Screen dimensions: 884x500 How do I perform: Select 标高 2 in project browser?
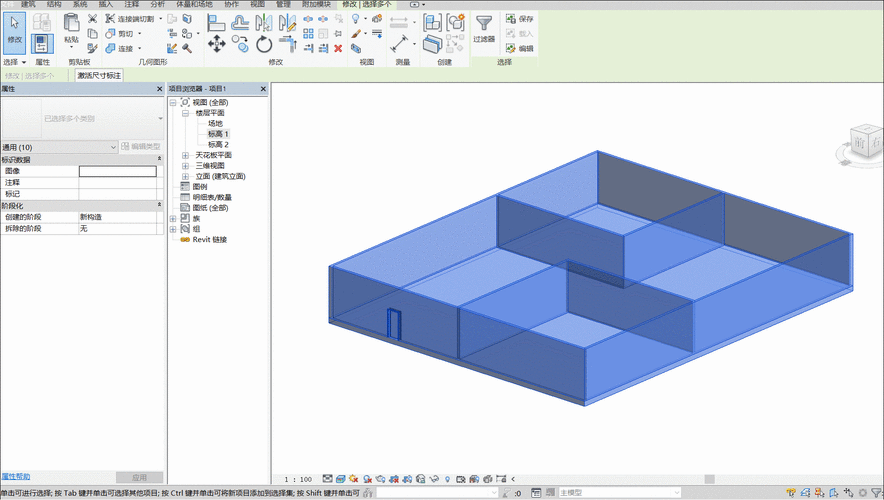(x=218, y=144)
